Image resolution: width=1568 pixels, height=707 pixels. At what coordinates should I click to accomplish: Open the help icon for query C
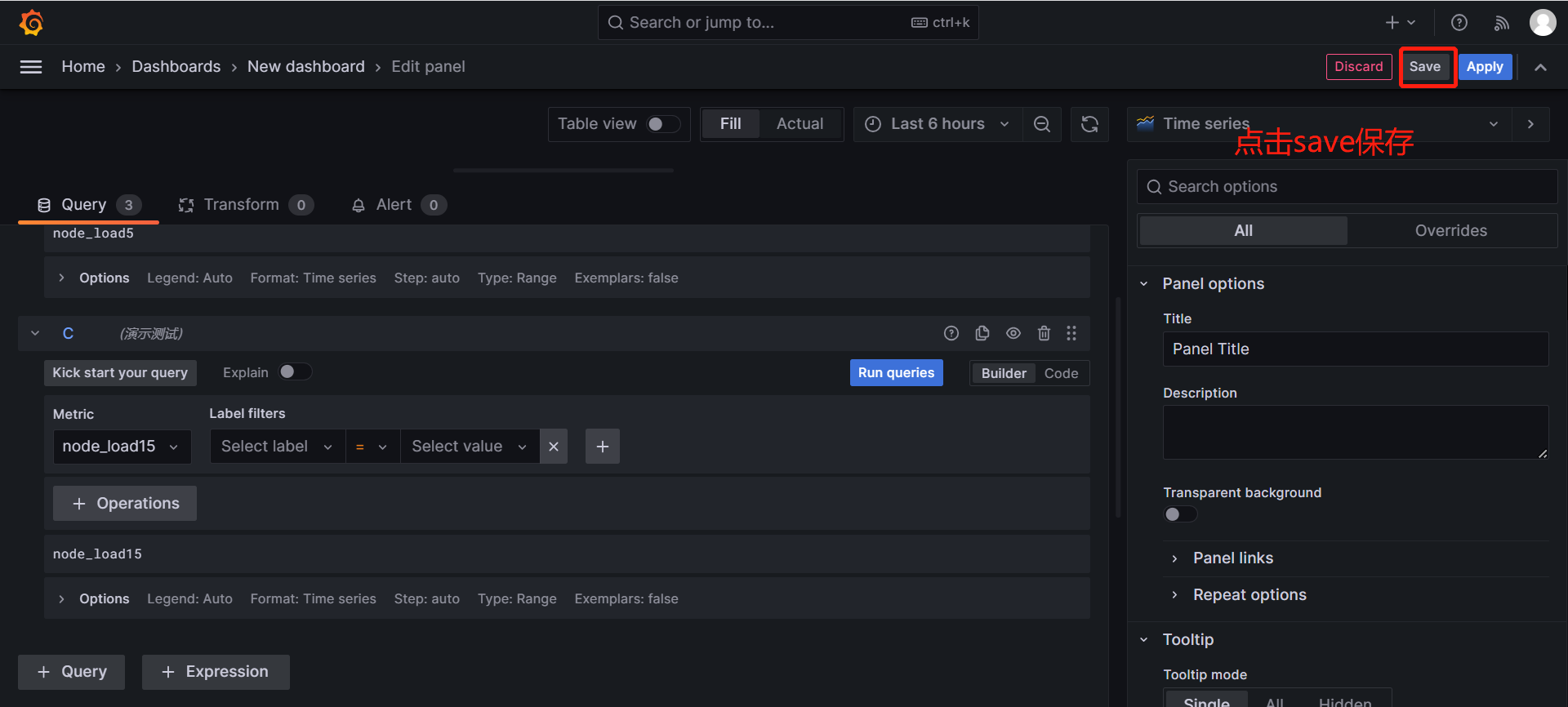click(x=951, y=333)
